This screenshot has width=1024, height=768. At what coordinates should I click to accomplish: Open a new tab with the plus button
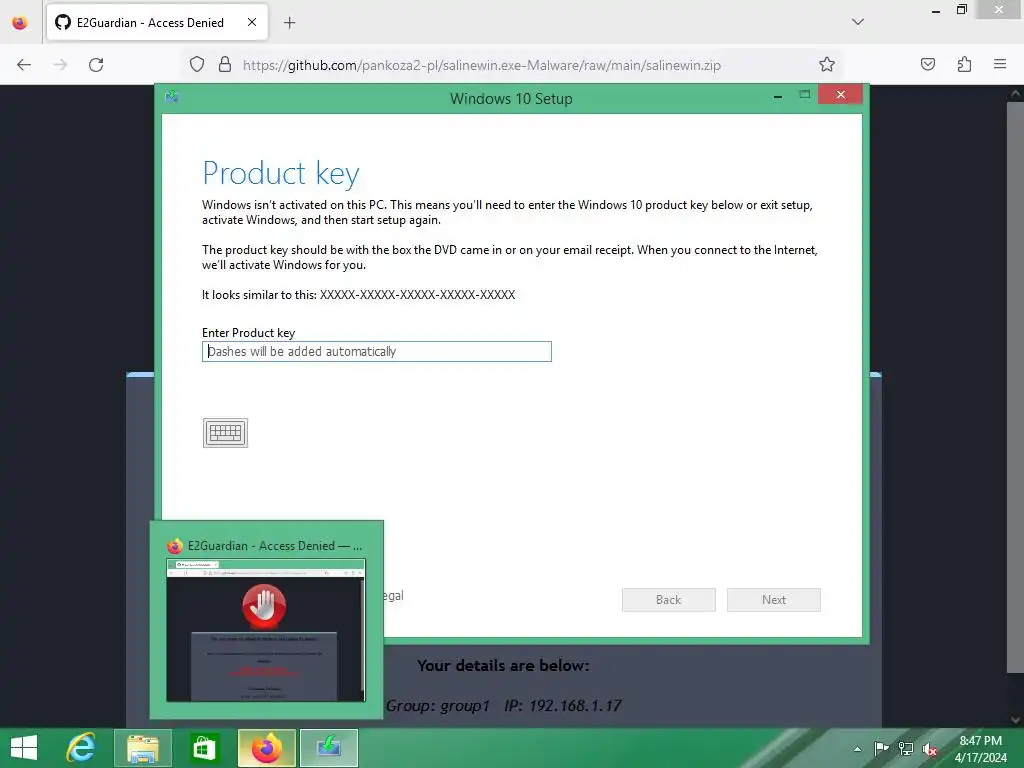pos(289,23)
